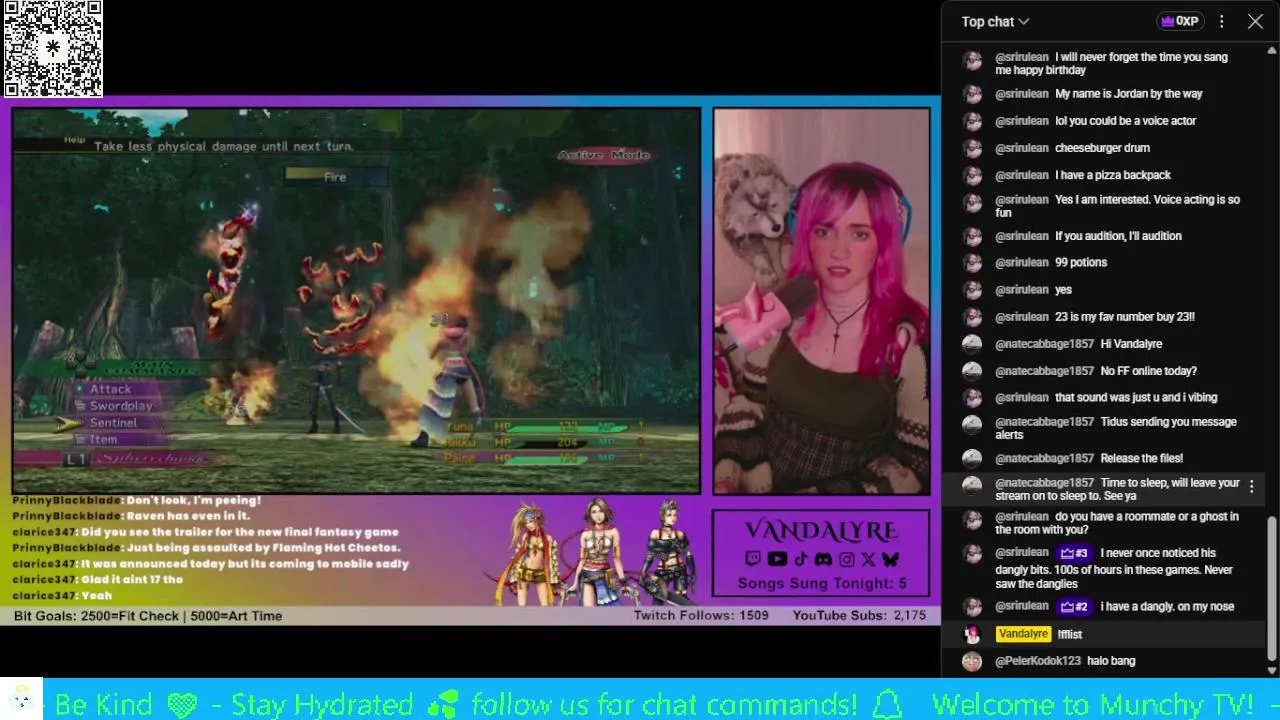Click the YouTube icon under the VANDALYRE logo
This screenshot has height=720, width=1280.
[776, 559]
